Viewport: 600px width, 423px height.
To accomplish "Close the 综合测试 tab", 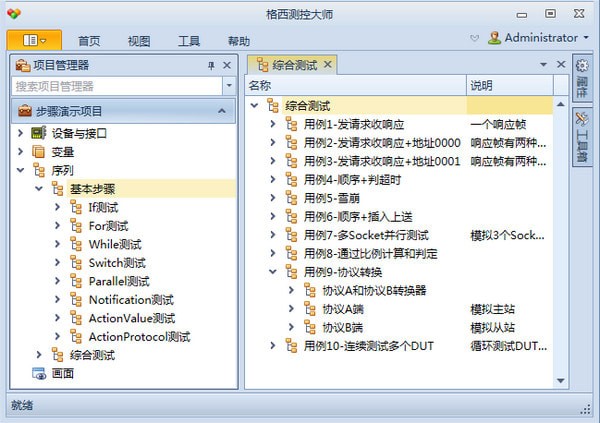I will click(327, 65).
